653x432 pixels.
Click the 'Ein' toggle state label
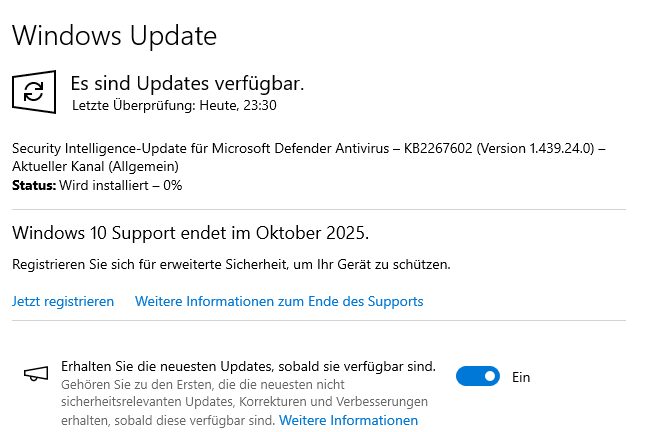tap(521, 377)
